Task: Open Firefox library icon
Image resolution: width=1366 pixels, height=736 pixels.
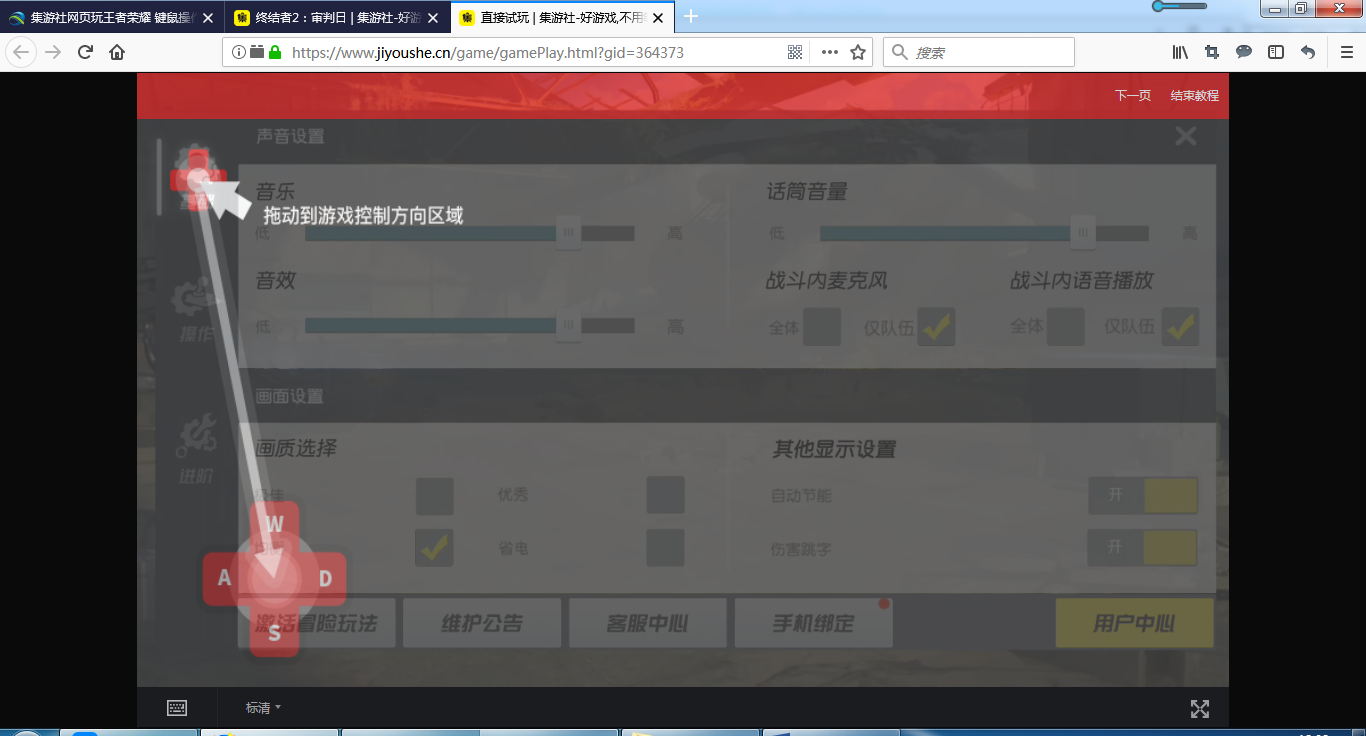Action: pyautogui.click(x=1180, y=53)
